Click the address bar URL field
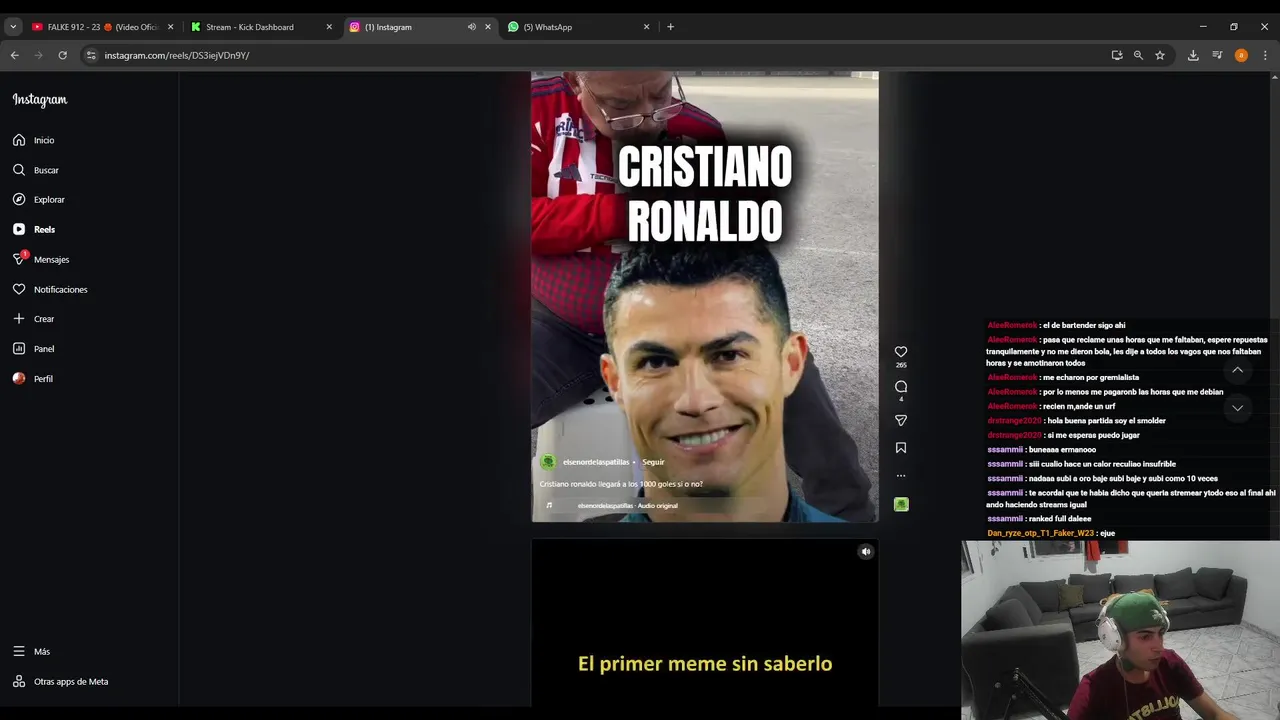 click(x=600, y=55)
